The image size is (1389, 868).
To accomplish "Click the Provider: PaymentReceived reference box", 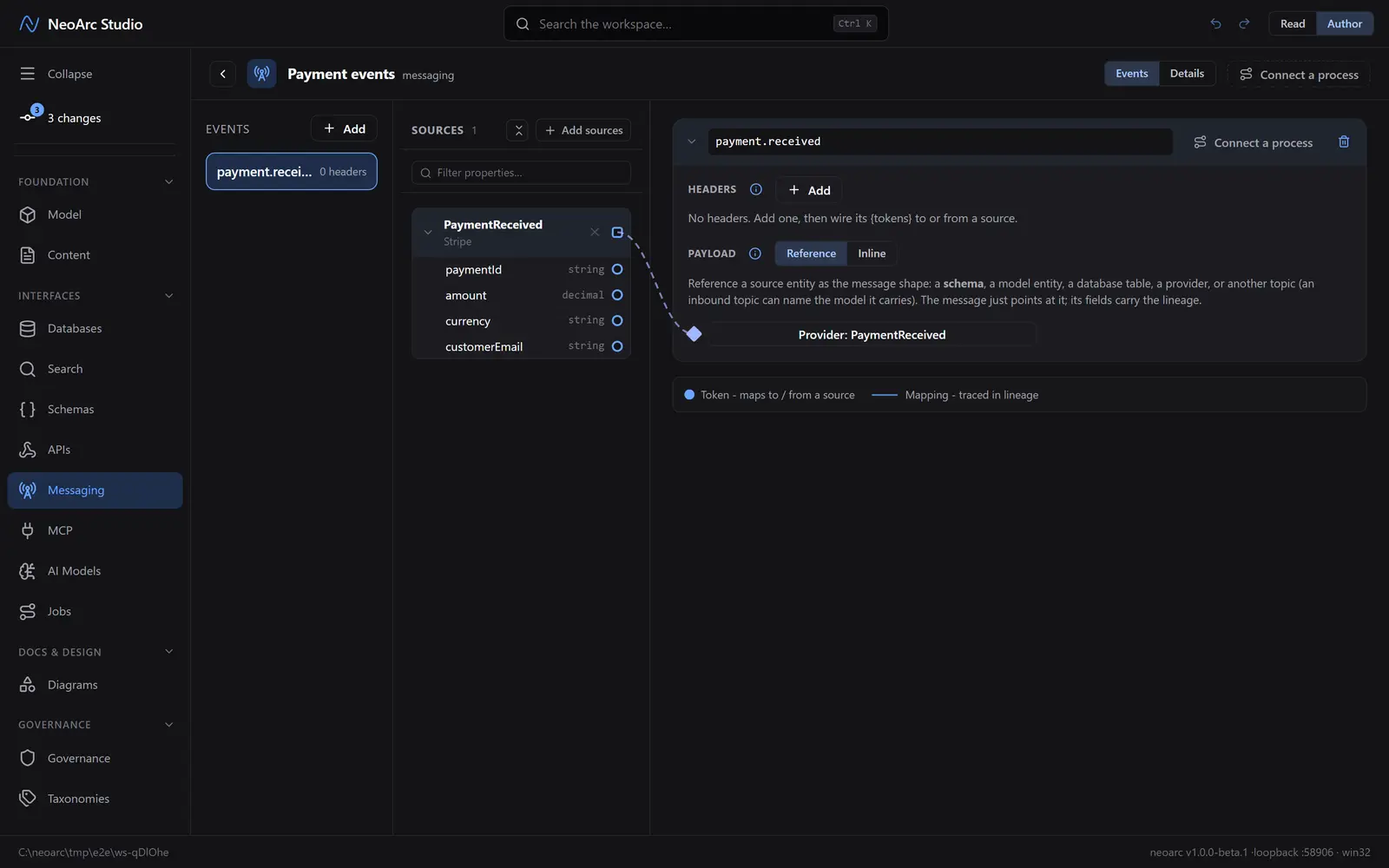I will pos(872,334).
